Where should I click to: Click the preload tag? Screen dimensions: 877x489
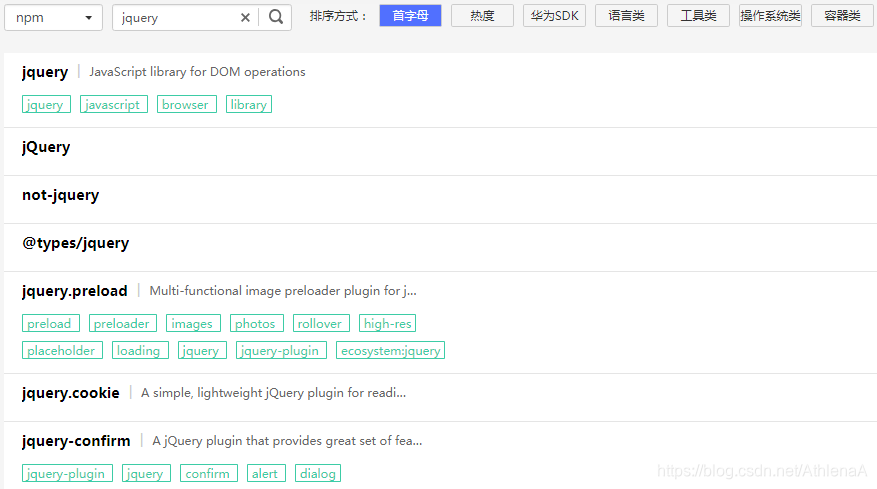click(x=50, y=323)
